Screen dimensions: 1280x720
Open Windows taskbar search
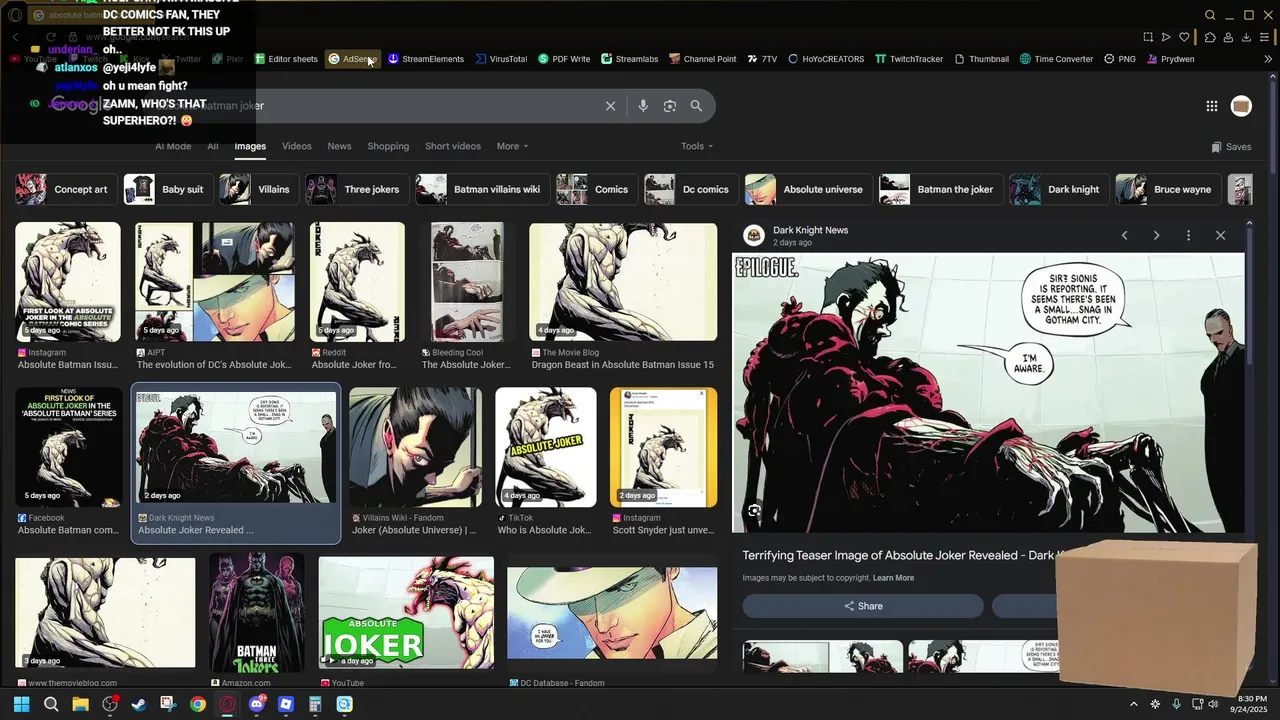50,704
